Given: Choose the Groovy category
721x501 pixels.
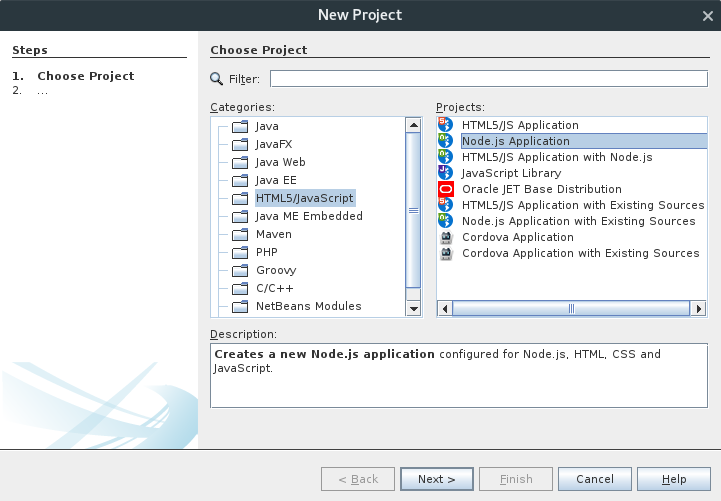Looking at the screenshot, I should click(x=276, y=270).
